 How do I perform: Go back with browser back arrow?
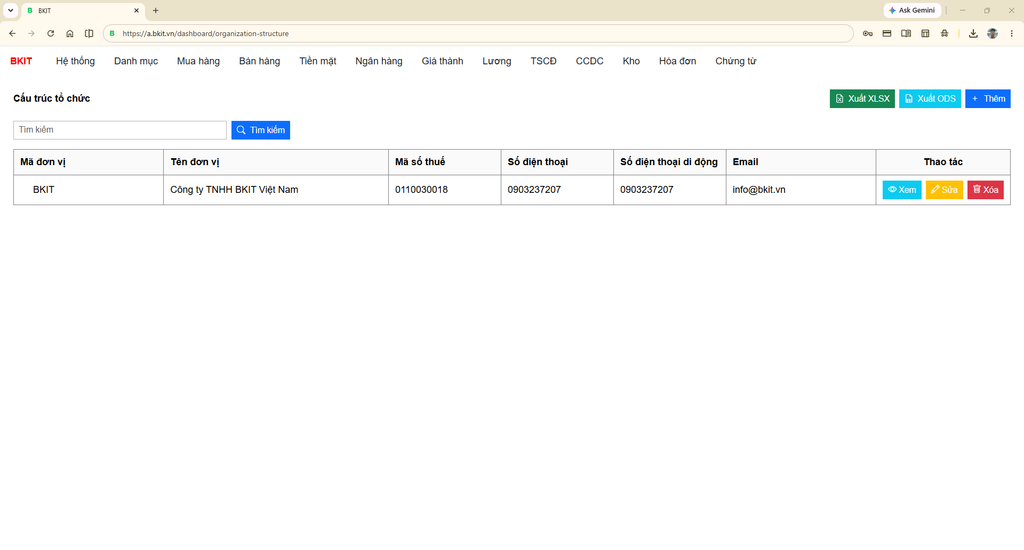click(12, 33)
